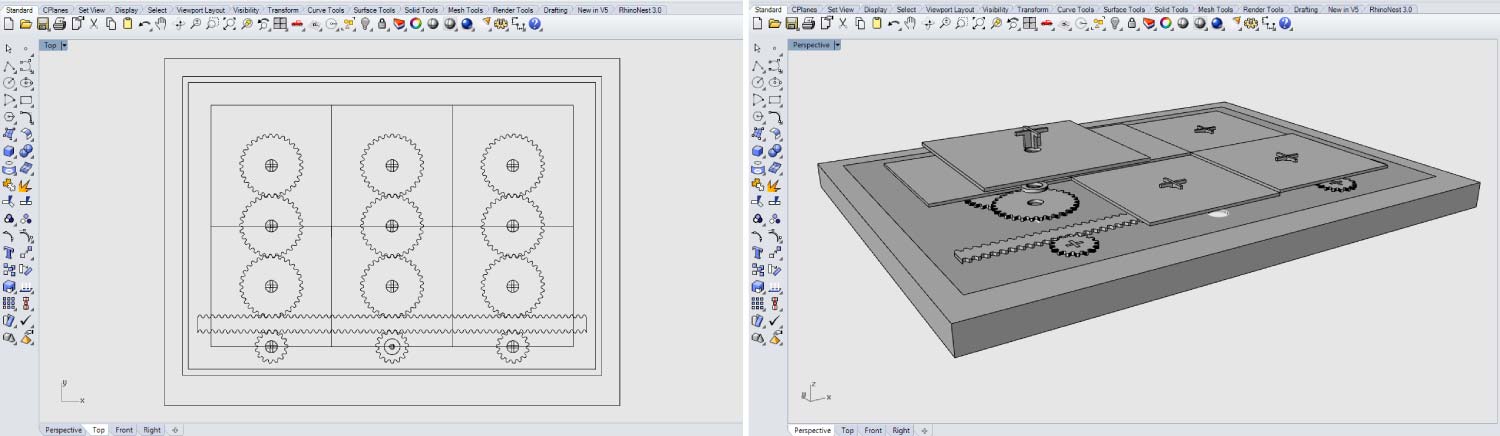Image resolution: width=1500 pixels, height=436 pixels.
Task: Click color wheel properties icon in left Rhino window
Action: [415, 24]
